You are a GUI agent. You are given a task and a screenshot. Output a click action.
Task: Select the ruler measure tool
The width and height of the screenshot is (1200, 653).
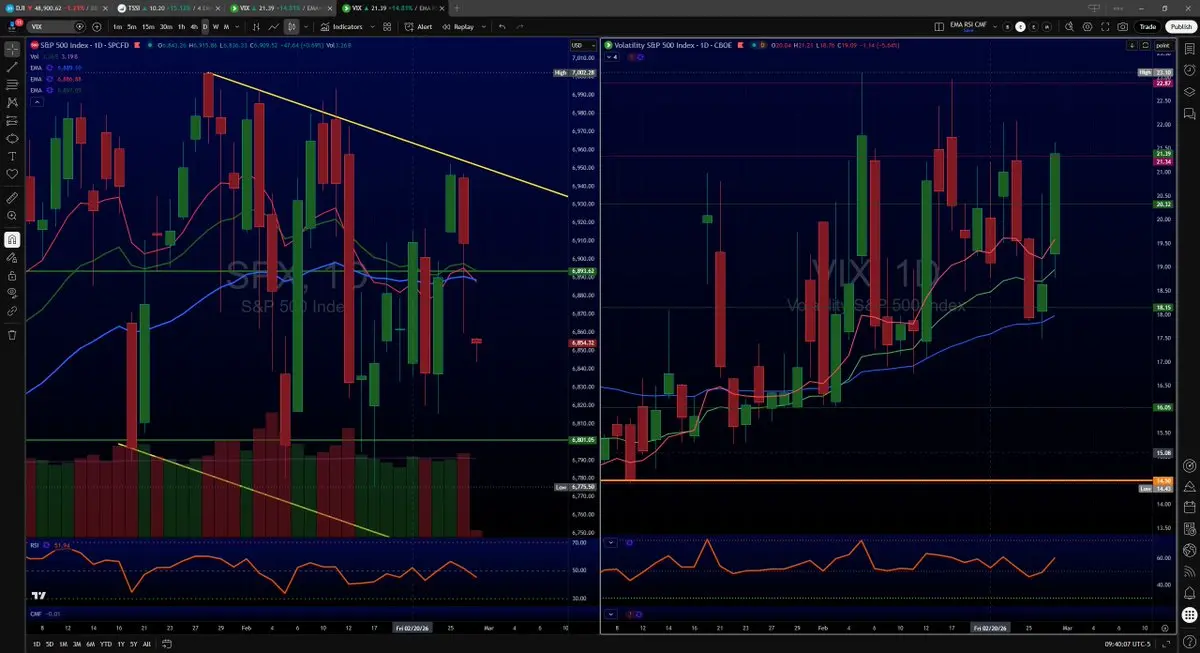click(12, 197)
